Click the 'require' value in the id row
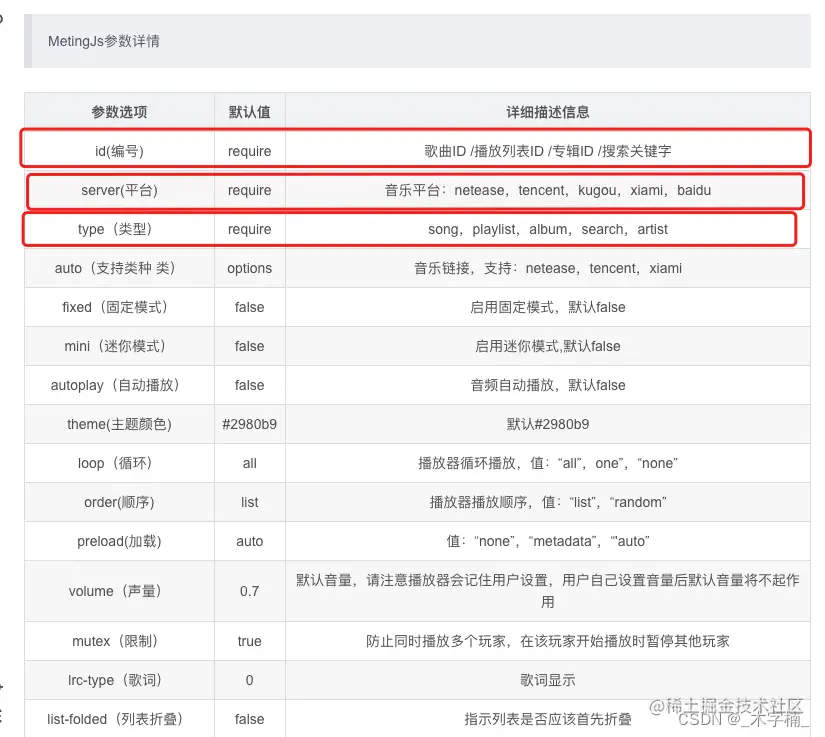825x737 pixels. point(249,152)
